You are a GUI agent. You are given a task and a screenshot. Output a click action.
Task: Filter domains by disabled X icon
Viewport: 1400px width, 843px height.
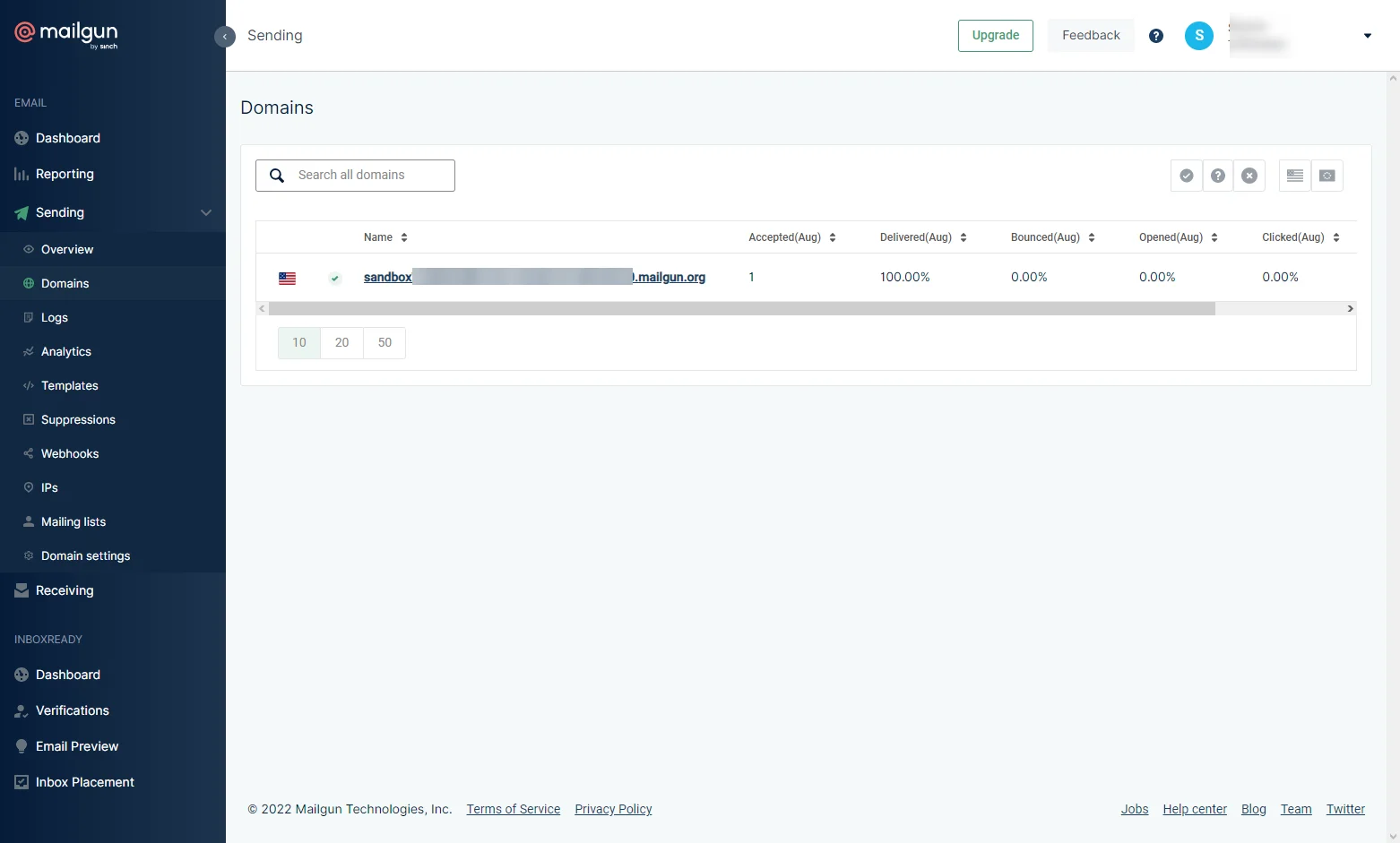1250,176
